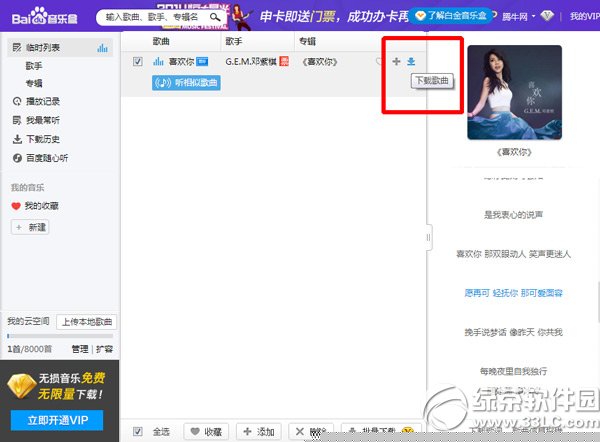Click 添加 button in bottom toolbar

click(x=259, y=432)
